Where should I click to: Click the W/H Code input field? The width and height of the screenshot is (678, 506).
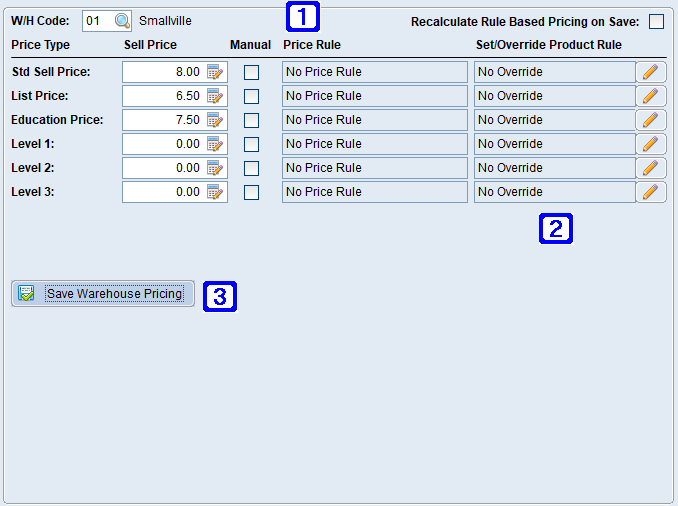click(x=97, y=21)
